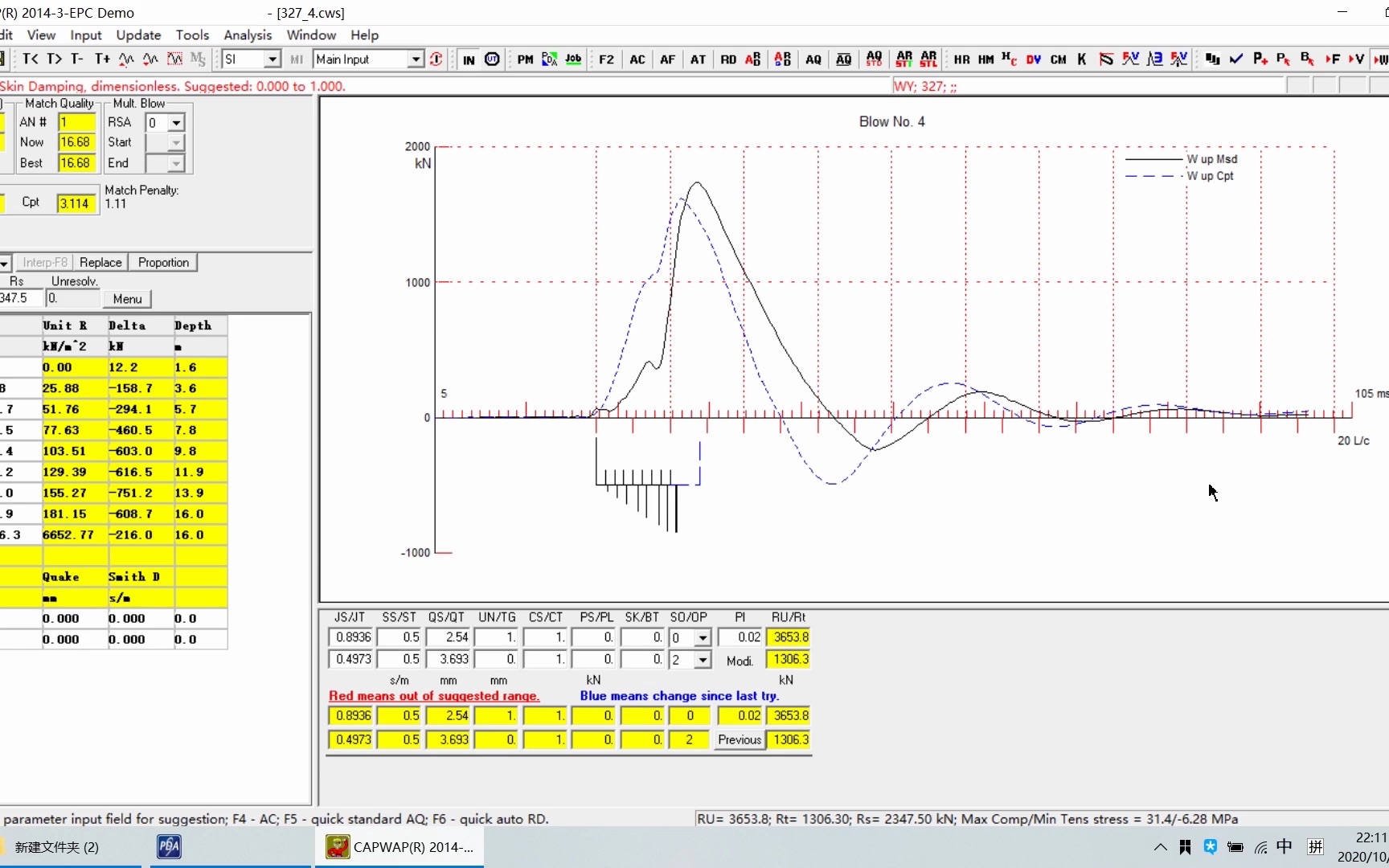Click the Previous button

(740, 740)
